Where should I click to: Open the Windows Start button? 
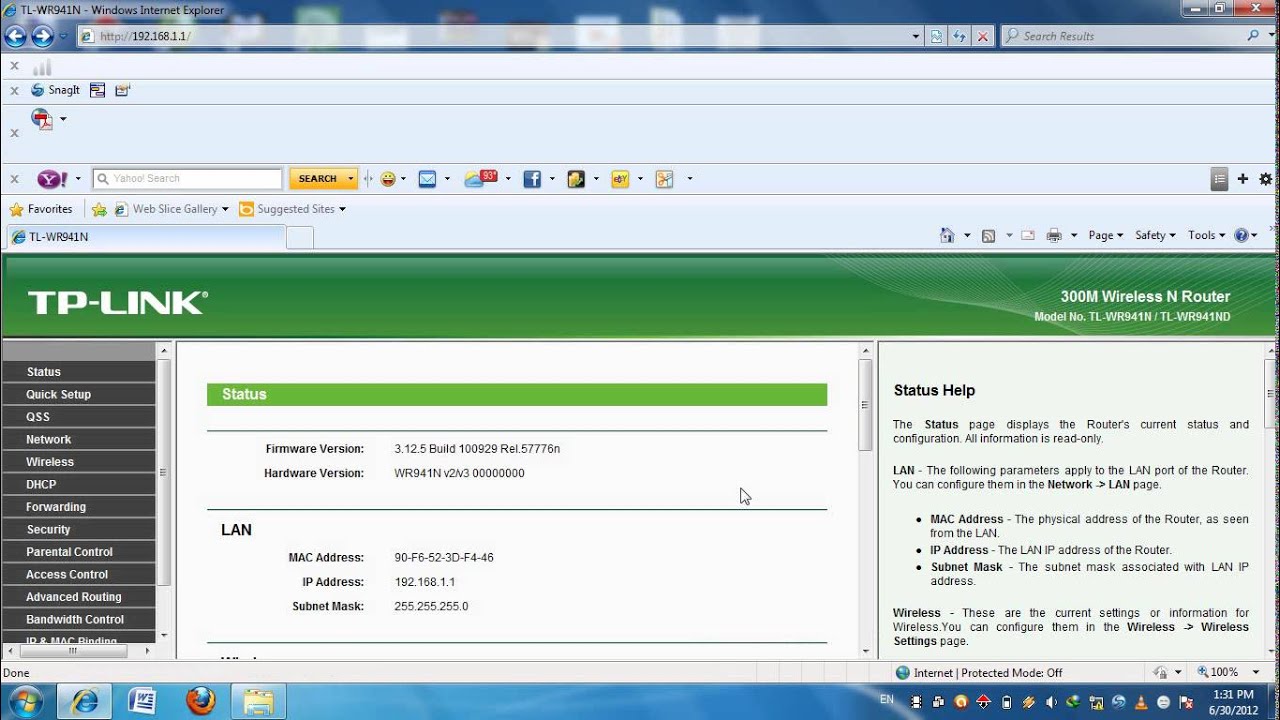[24, 700]
